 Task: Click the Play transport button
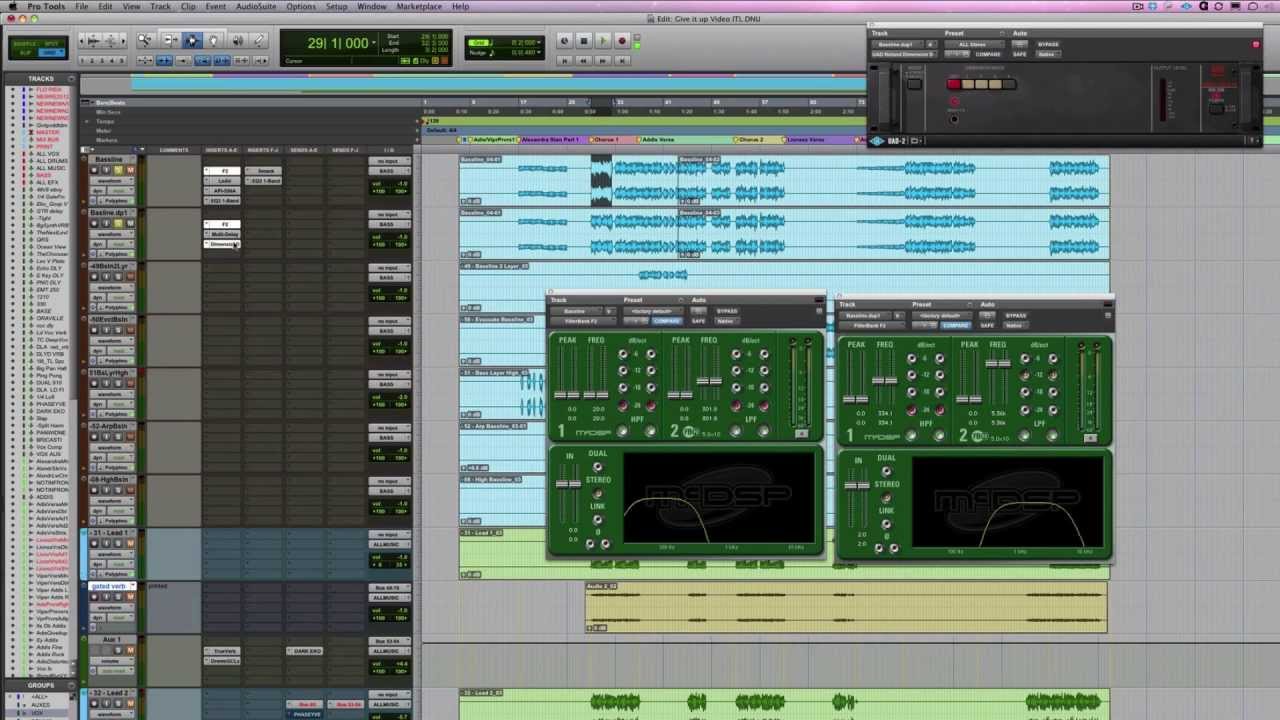(x=603, y=41)
